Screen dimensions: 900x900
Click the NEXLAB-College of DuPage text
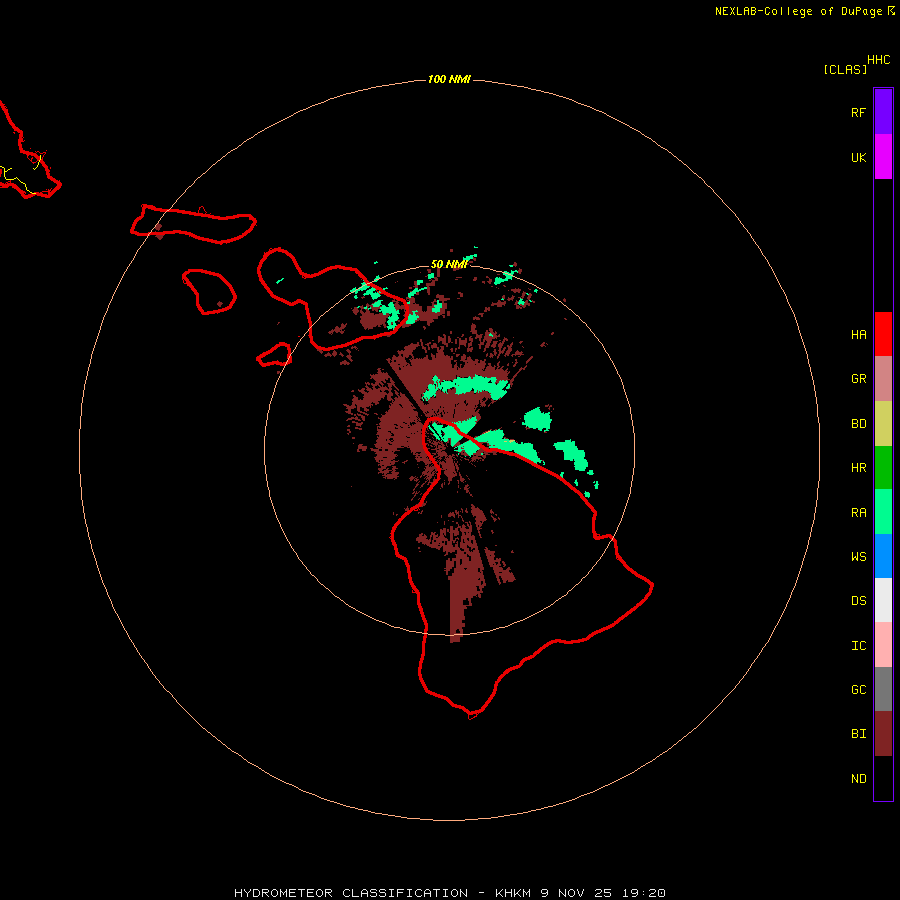click(x=798, y=11)
